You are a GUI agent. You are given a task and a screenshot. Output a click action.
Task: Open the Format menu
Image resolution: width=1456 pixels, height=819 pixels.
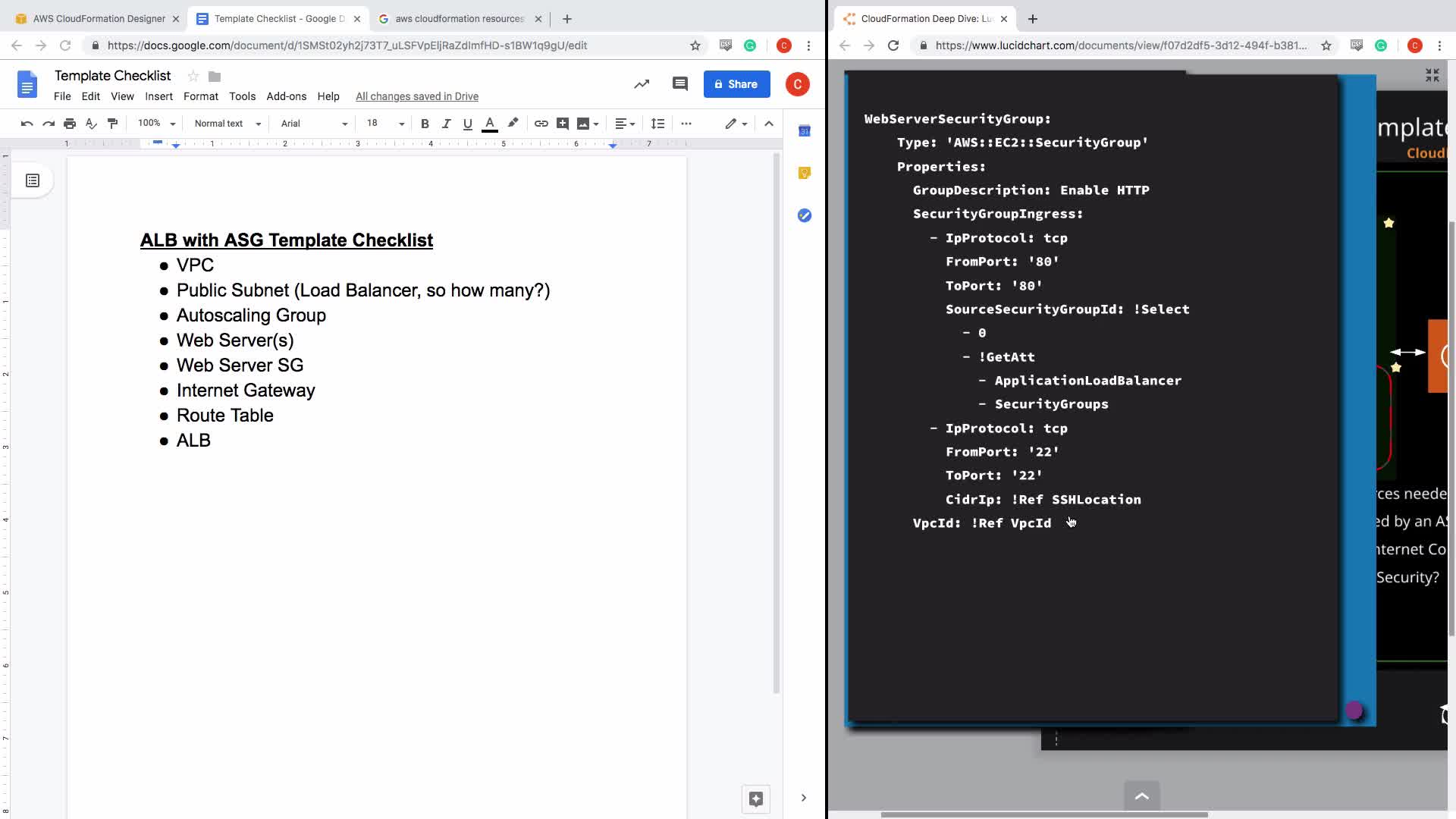click(200, 96)
